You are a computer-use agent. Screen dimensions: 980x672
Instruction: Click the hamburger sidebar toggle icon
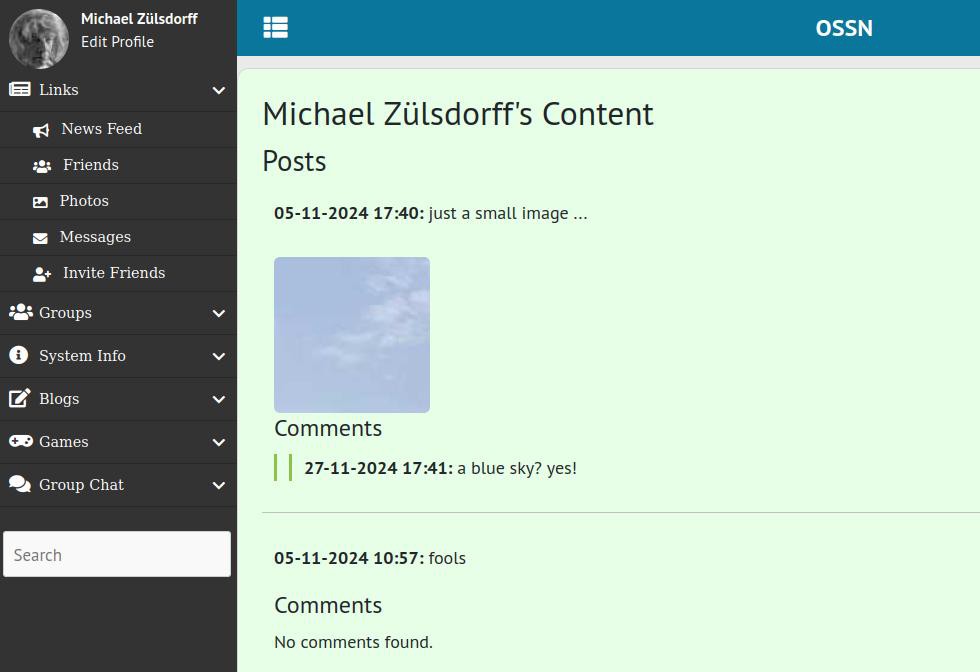275,28
